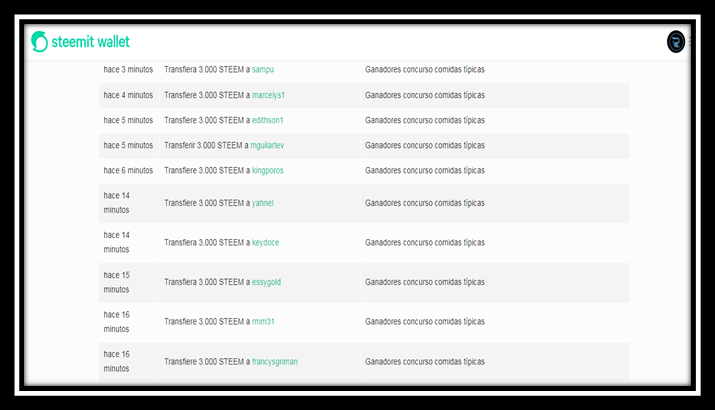Select memo text in the francysgriman row

coord(425,362)
